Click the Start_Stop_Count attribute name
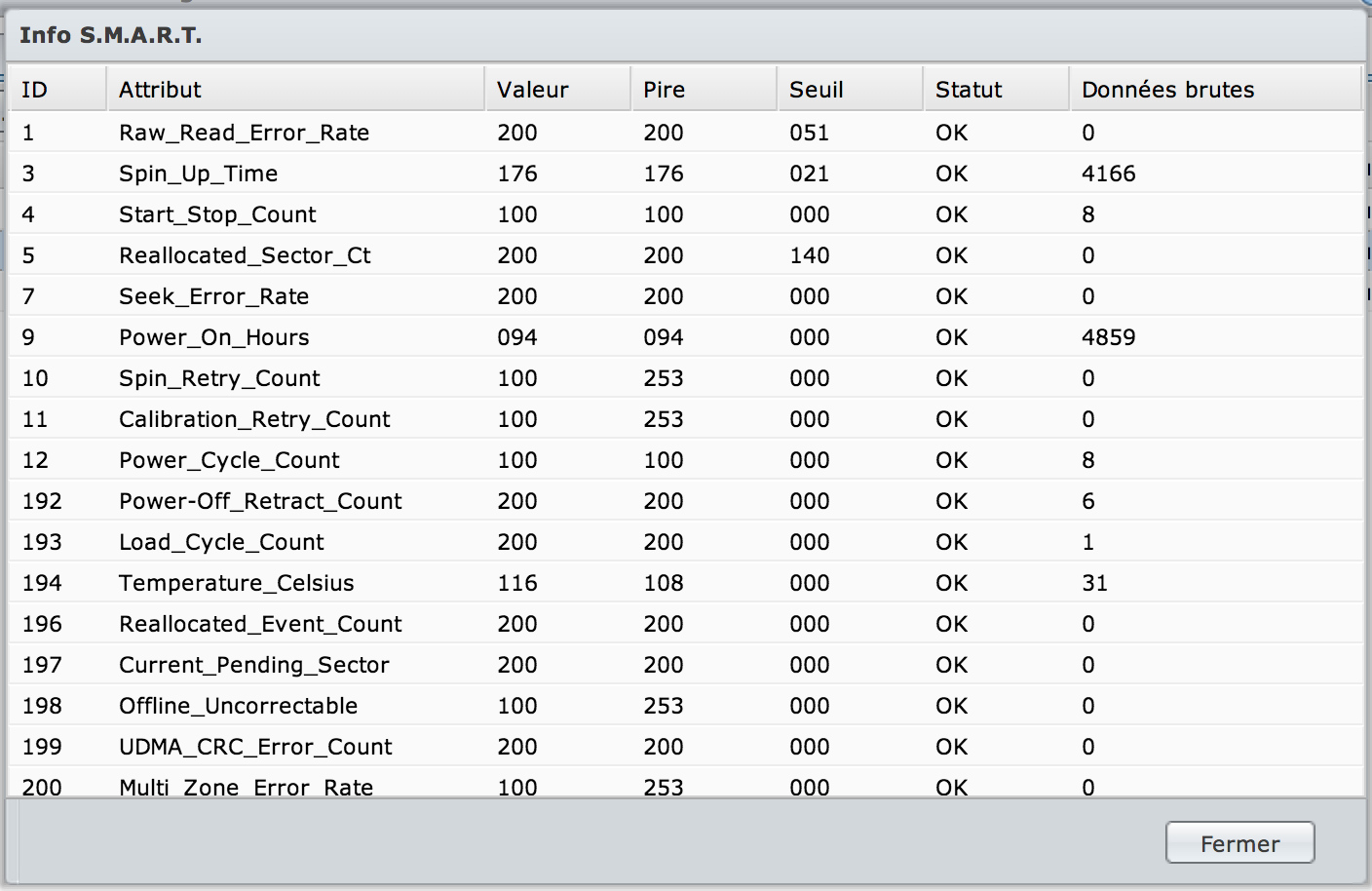1372x891 pixels. 217,214
